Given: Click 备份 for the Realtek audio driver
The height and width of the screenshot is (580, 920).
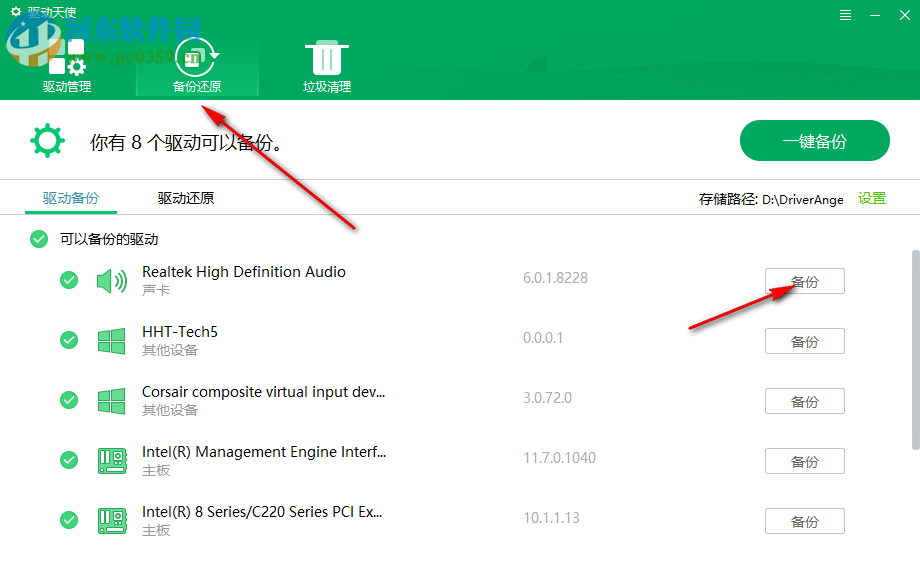Looking at the screenshot, I should [x=804, y=280].
